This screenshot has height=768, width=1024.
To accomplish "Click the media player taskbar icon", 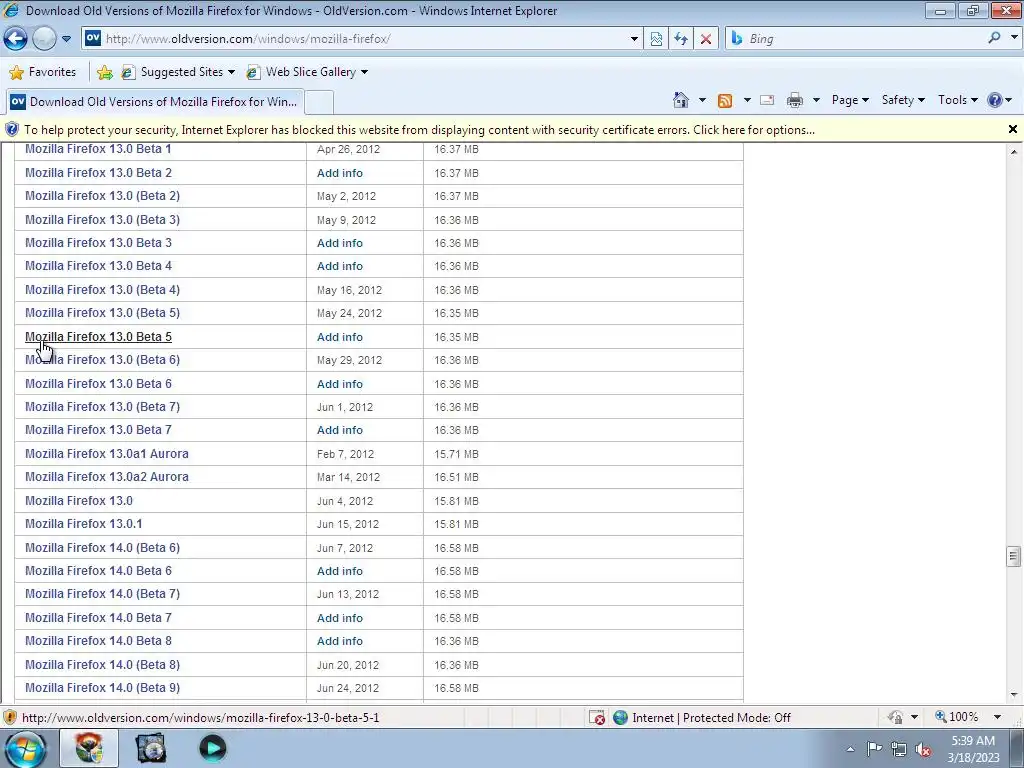I will 212,748.
